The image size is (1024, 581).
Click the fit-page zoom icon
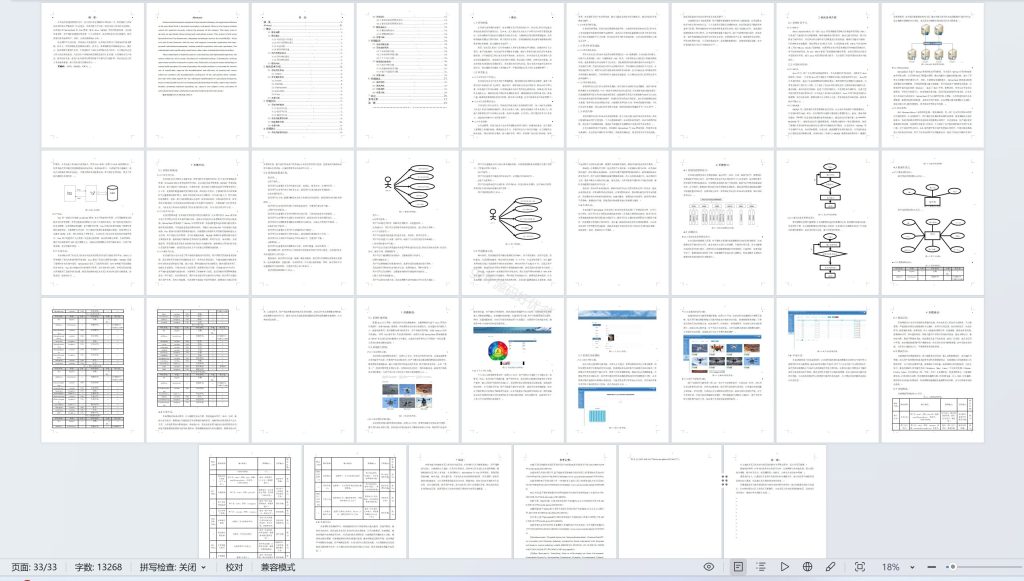pos(860,567)
